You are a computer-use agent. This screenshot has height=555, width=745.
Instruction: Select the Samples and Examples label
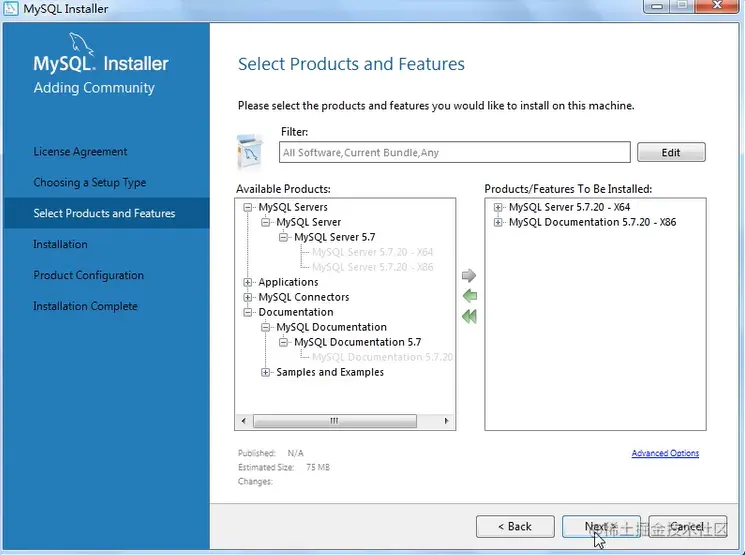click(x=330, y=372)
